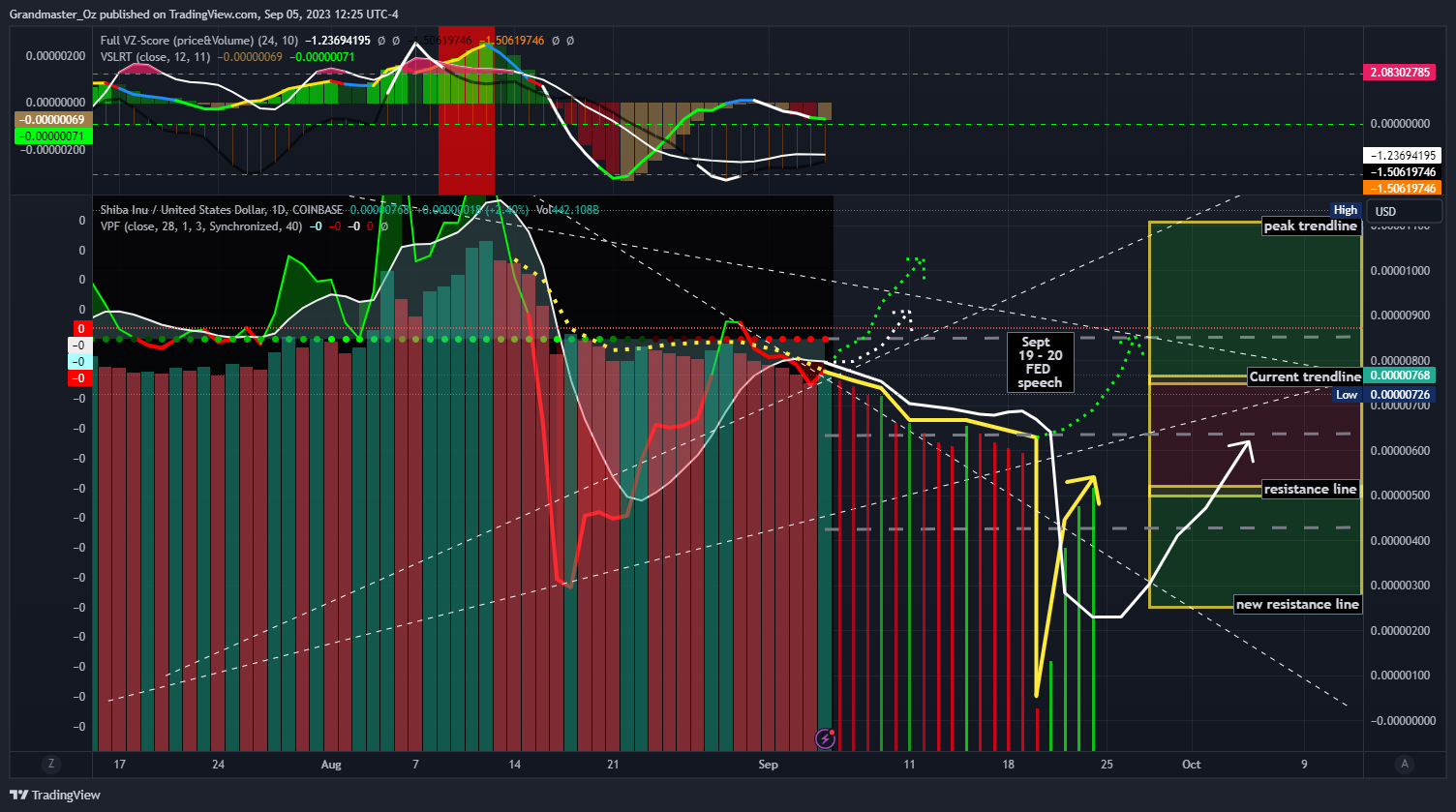Select the VSLRT (close, 12, 11) indicator legend
1456x812 pixels.
pos(157,57)
